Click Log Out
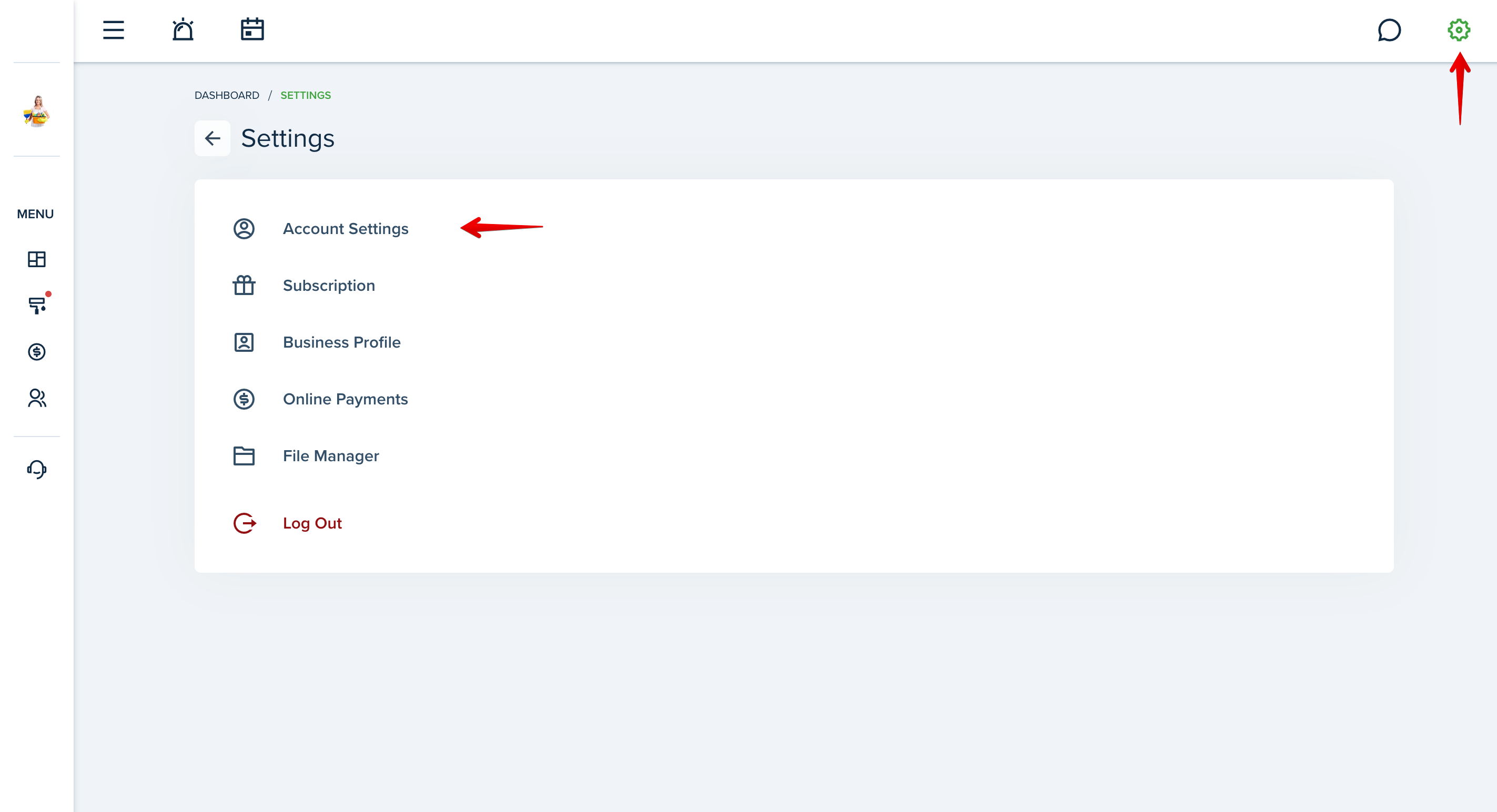Screen dimensions: 1497x812 coord(312,523)
